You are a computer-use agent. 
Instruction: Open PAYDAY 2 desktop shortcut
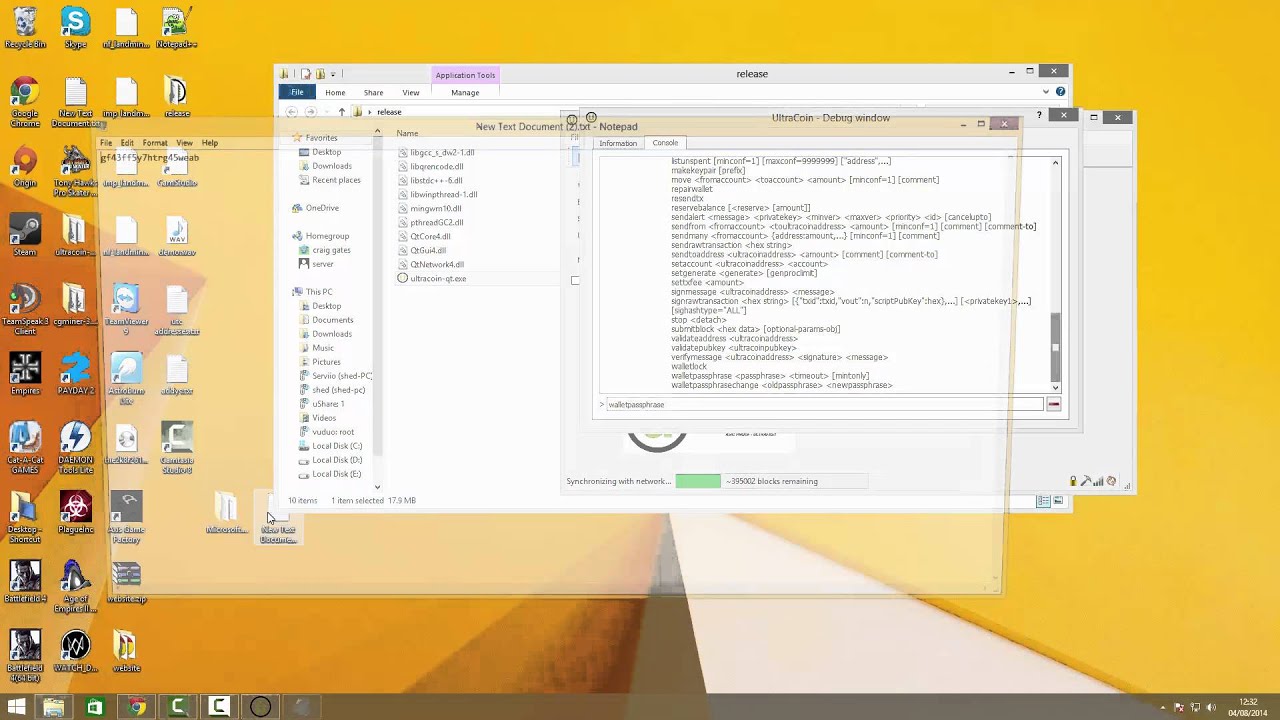pyautogui.click(x=75, y=375)
